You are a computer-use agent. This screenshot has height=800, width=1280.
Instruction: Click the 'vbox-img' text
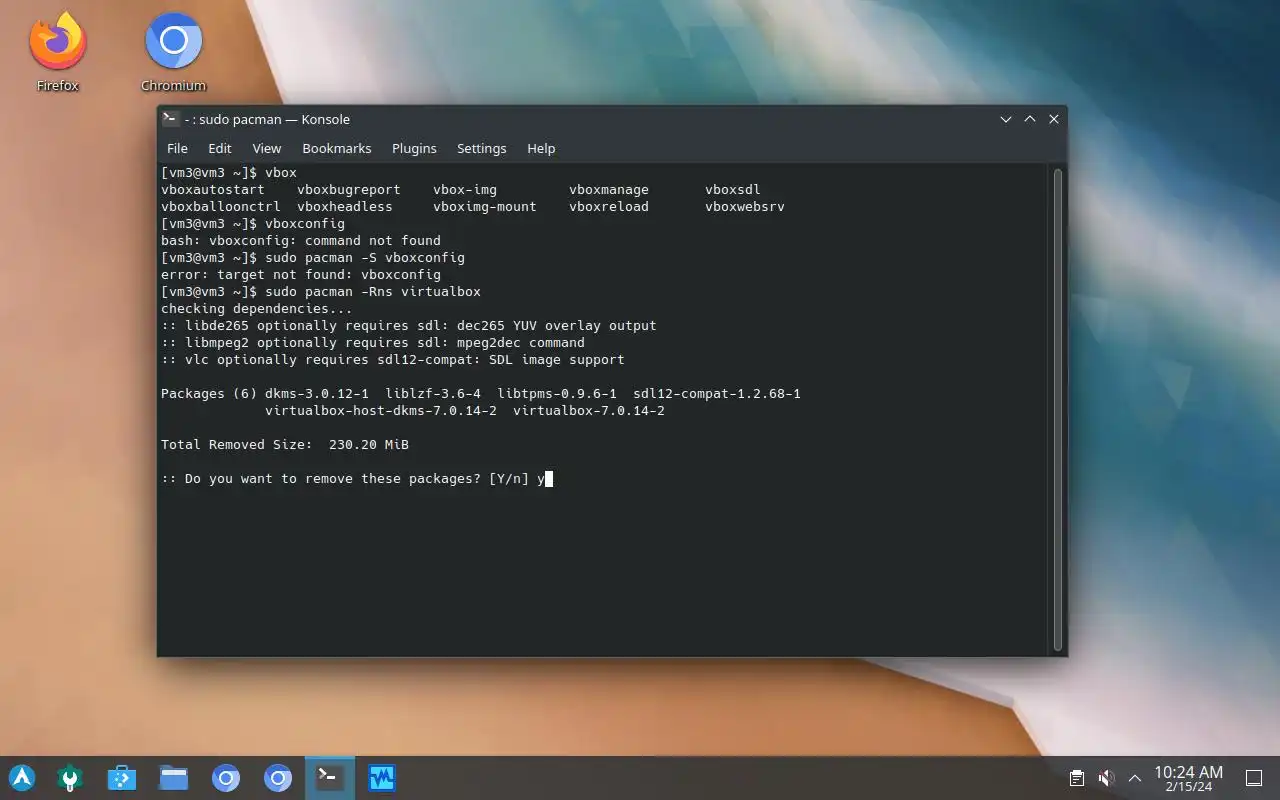[x=465, y=190]
